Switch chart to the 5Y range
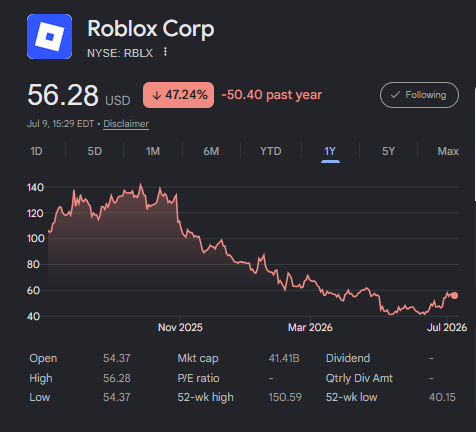476x432 pixels. 388,151
